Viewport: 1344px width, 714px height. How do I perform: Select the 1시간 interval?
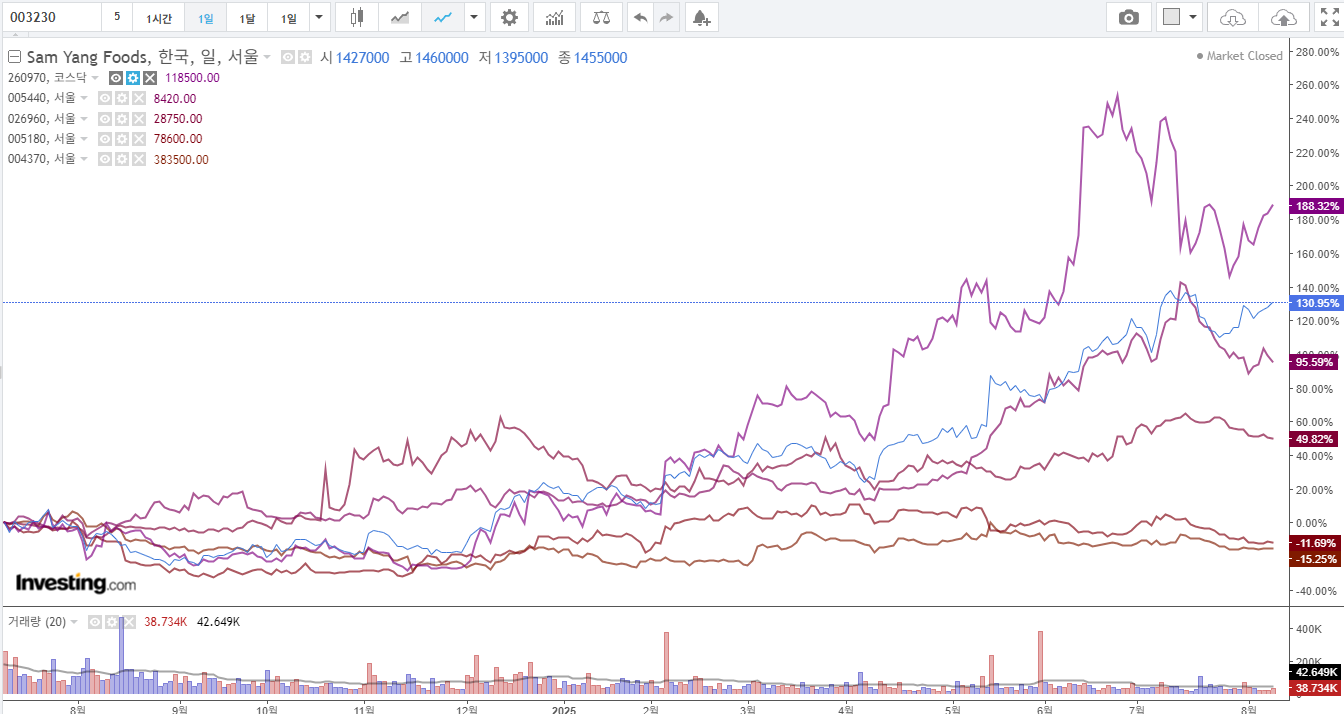(158, 17)
